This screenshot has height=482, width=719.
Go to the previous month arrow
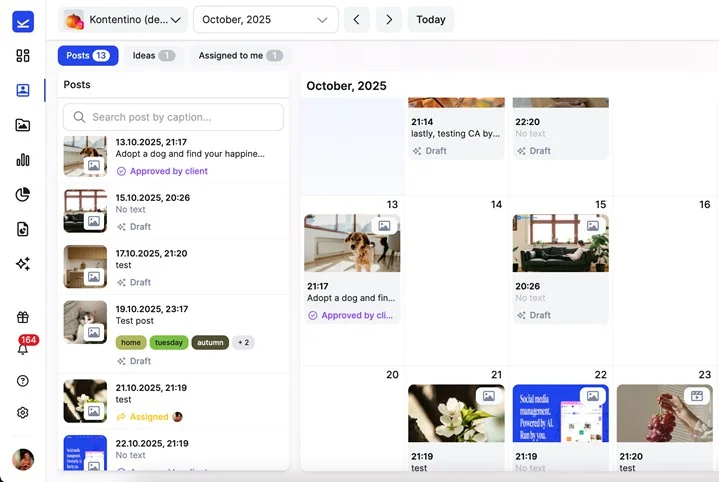tap(357, 20)
